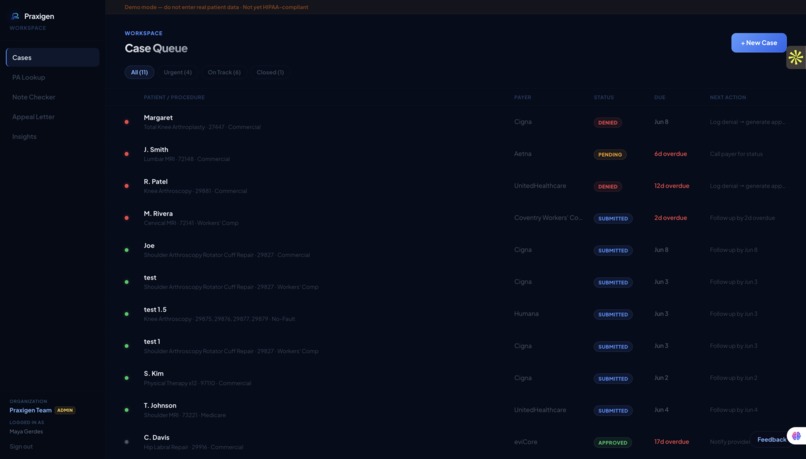Image resolution: width=806 pixels, height=459 pixels.
Task: Filter cases by Urgent (4)
Action: (178, 72)
